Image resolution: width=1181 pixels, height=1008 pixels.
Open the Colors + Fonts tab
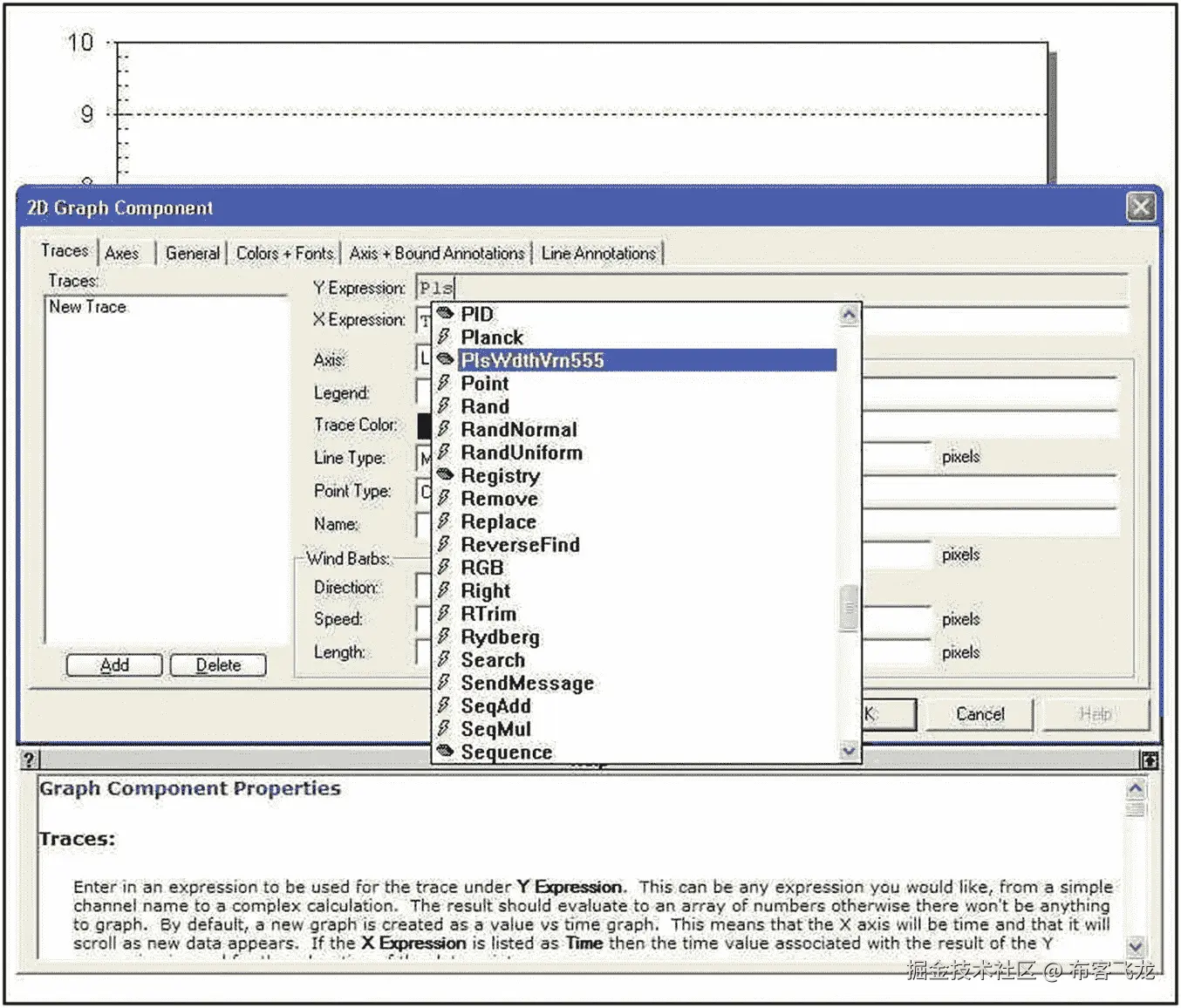284,253
